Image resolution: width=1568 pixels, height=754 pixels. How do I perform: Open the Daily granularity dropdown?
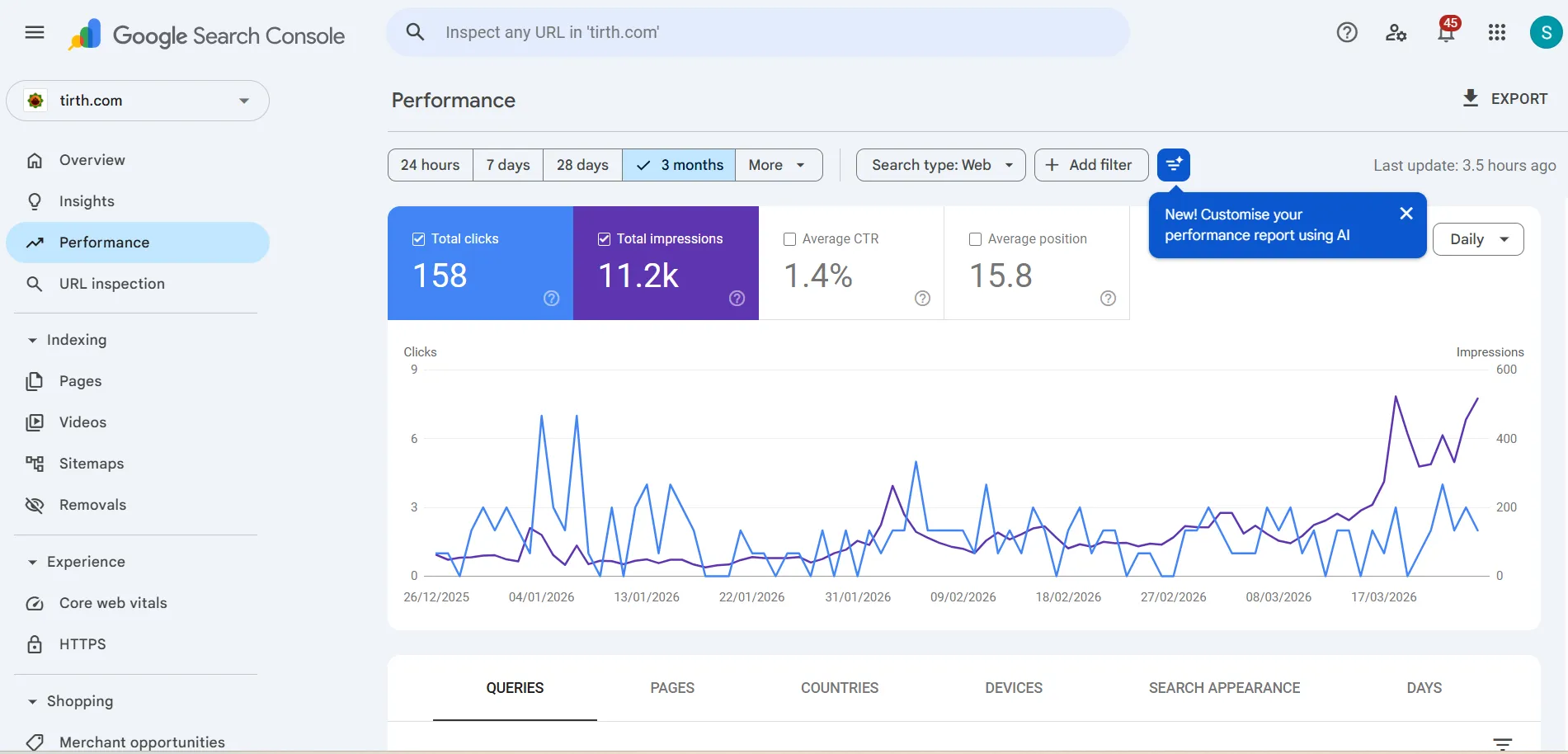tap(1477, 239)
